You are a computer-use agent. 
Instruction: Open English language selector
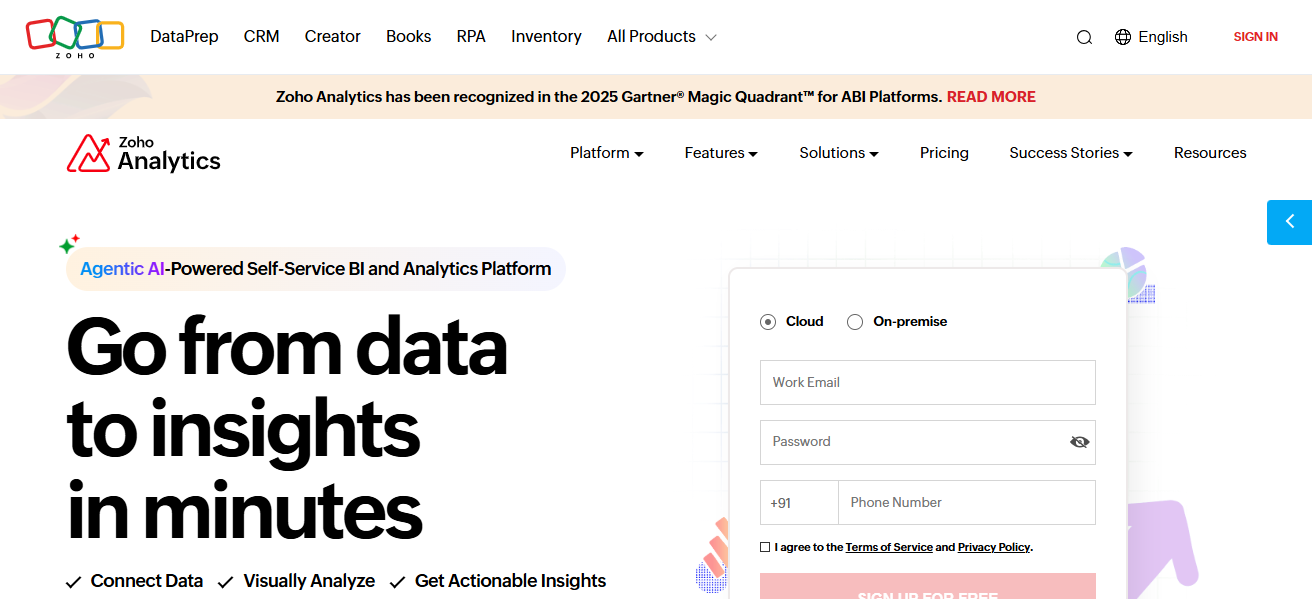(1163, 37)
